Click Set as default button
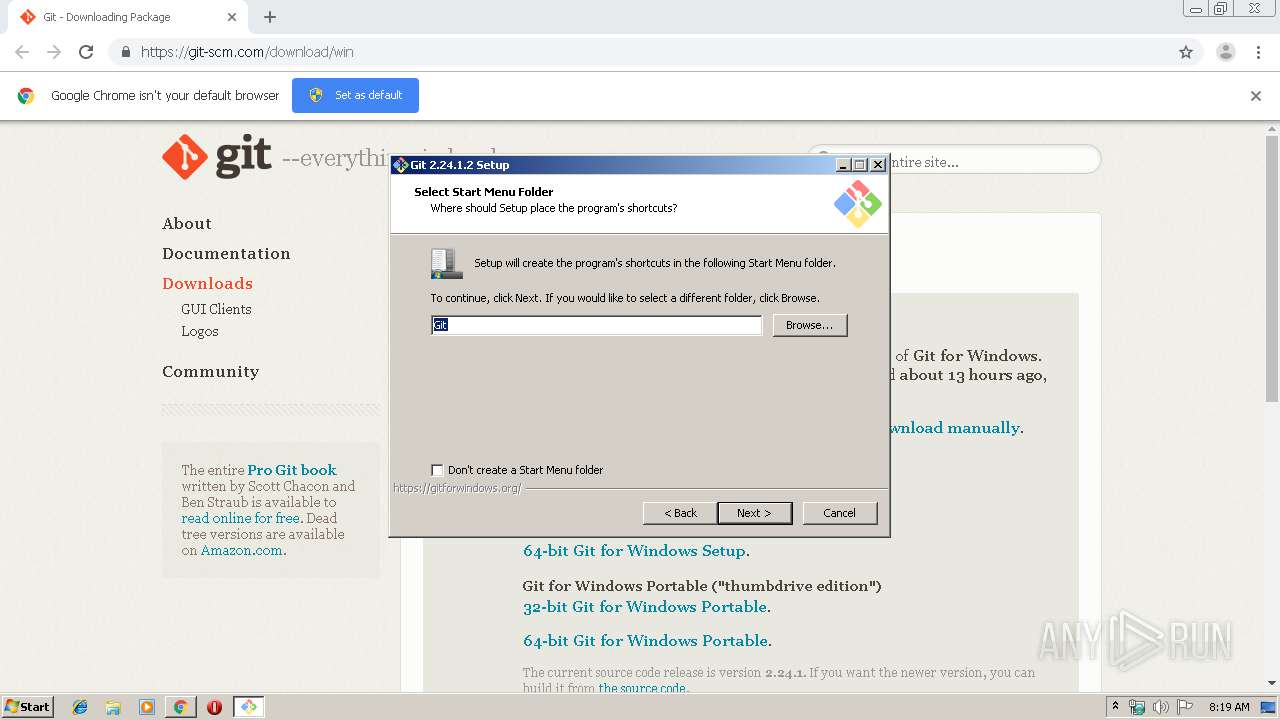 (355, 95)
